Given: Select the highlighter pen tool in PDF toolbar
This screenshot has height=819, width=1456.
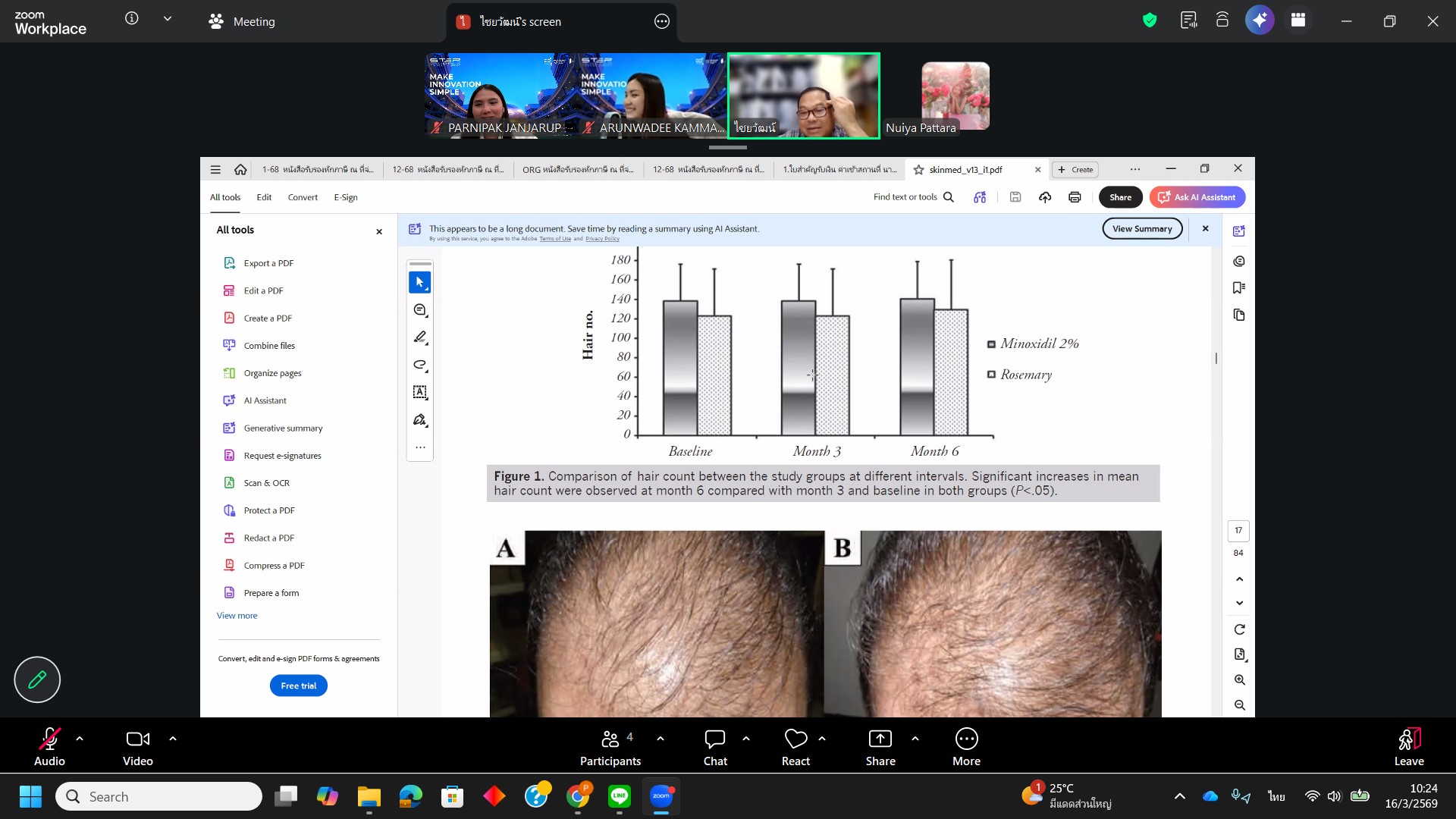Looking at the screenshot, I should [x=419, y=337].
